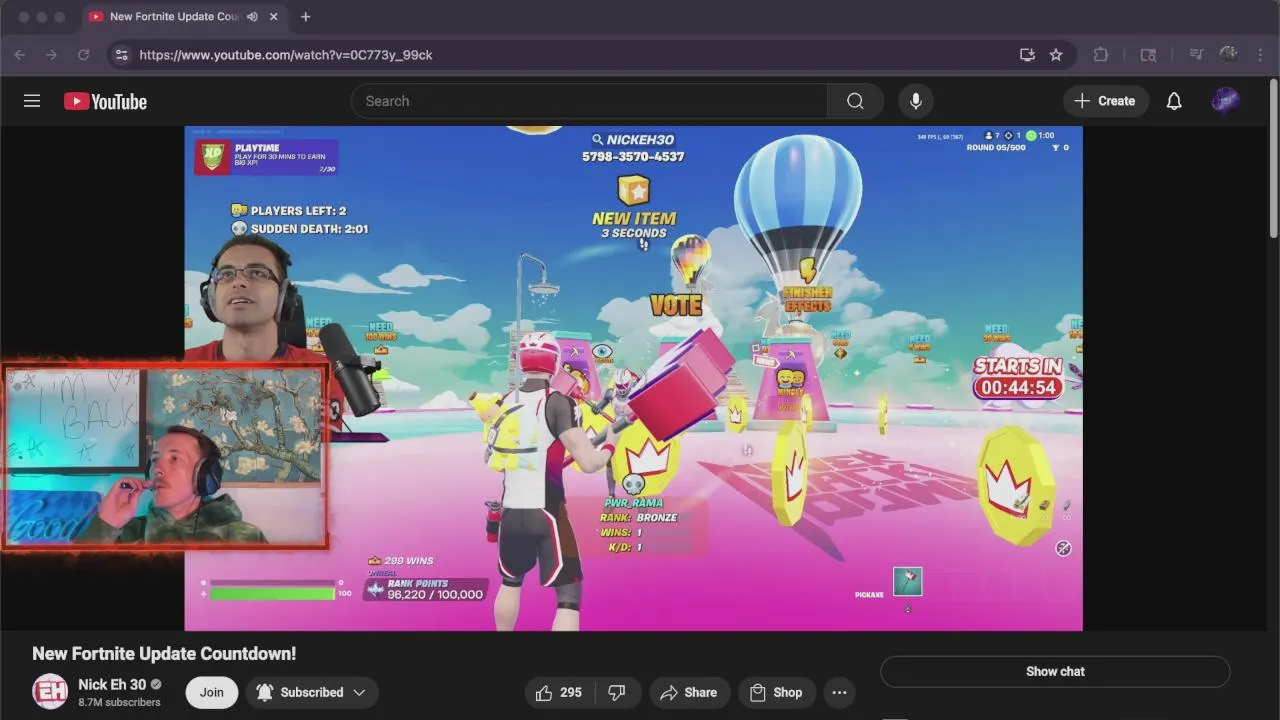Install the app via address bar icon
Image resolution: width=1280 pixels, height=720 pixels.
(1027, 55)
